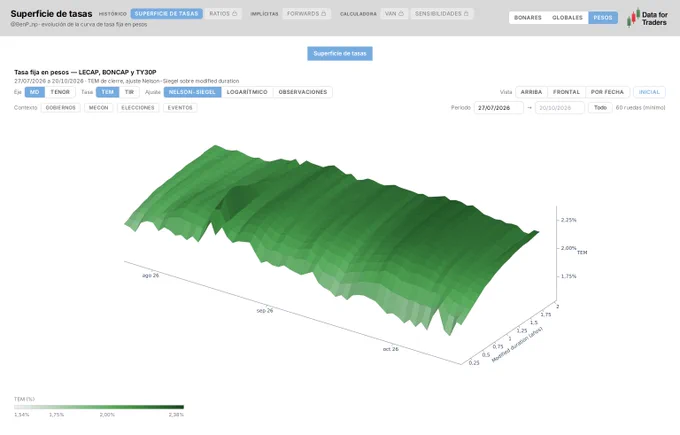680x435 pixels.
Task: Switch view to Frontal
Action: [566, 92]
